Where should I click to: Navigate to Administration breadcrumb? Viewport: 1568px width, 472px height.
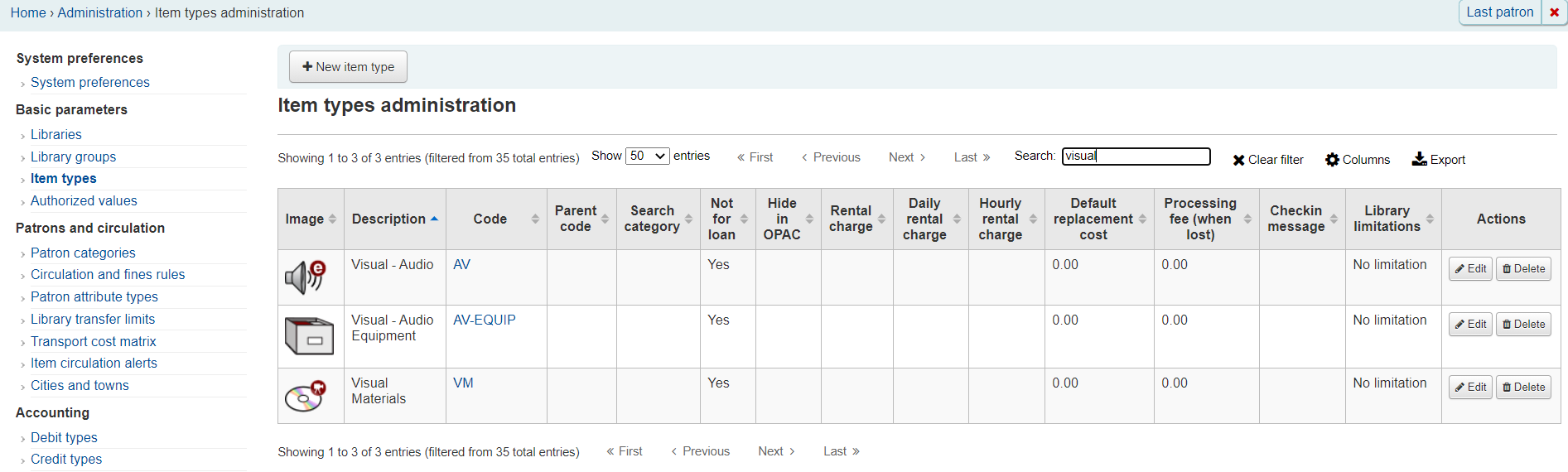coord(99,12)
